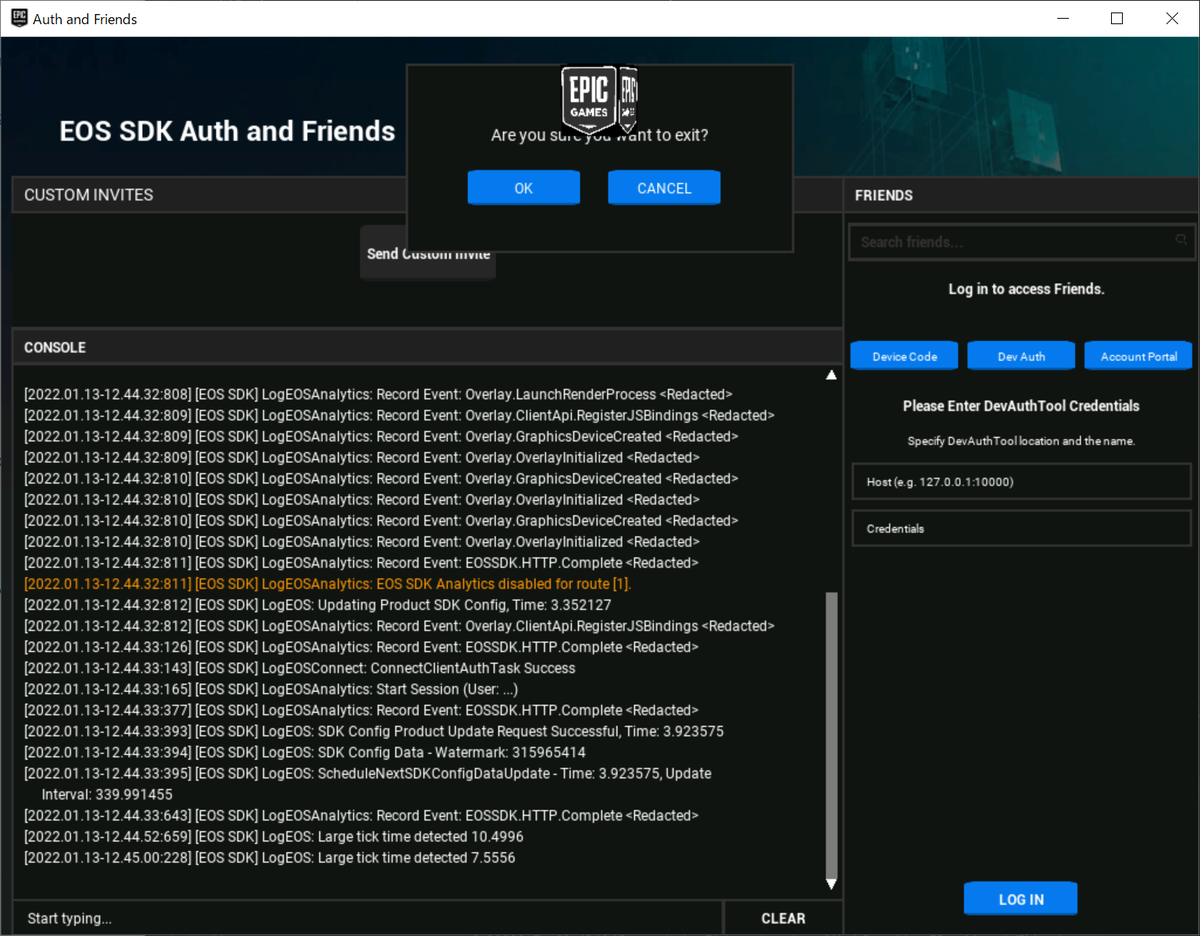This screenshot has height=936, width=1200.
Task: Click the orange Analytics disabled log line
Action: click(328, 584)
